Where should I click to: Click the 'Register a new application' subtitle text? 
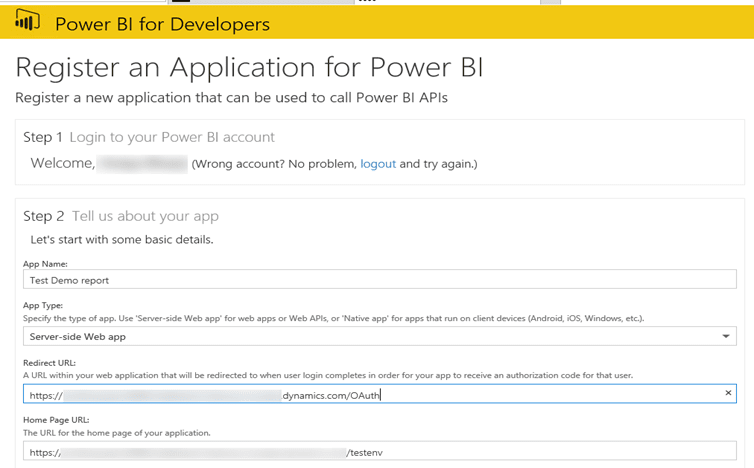[231, 98]
